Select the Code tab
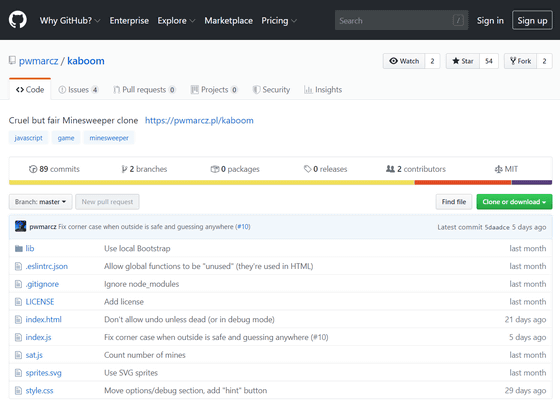Viewport: 560px width, 407px height. (x=30, y=89)
